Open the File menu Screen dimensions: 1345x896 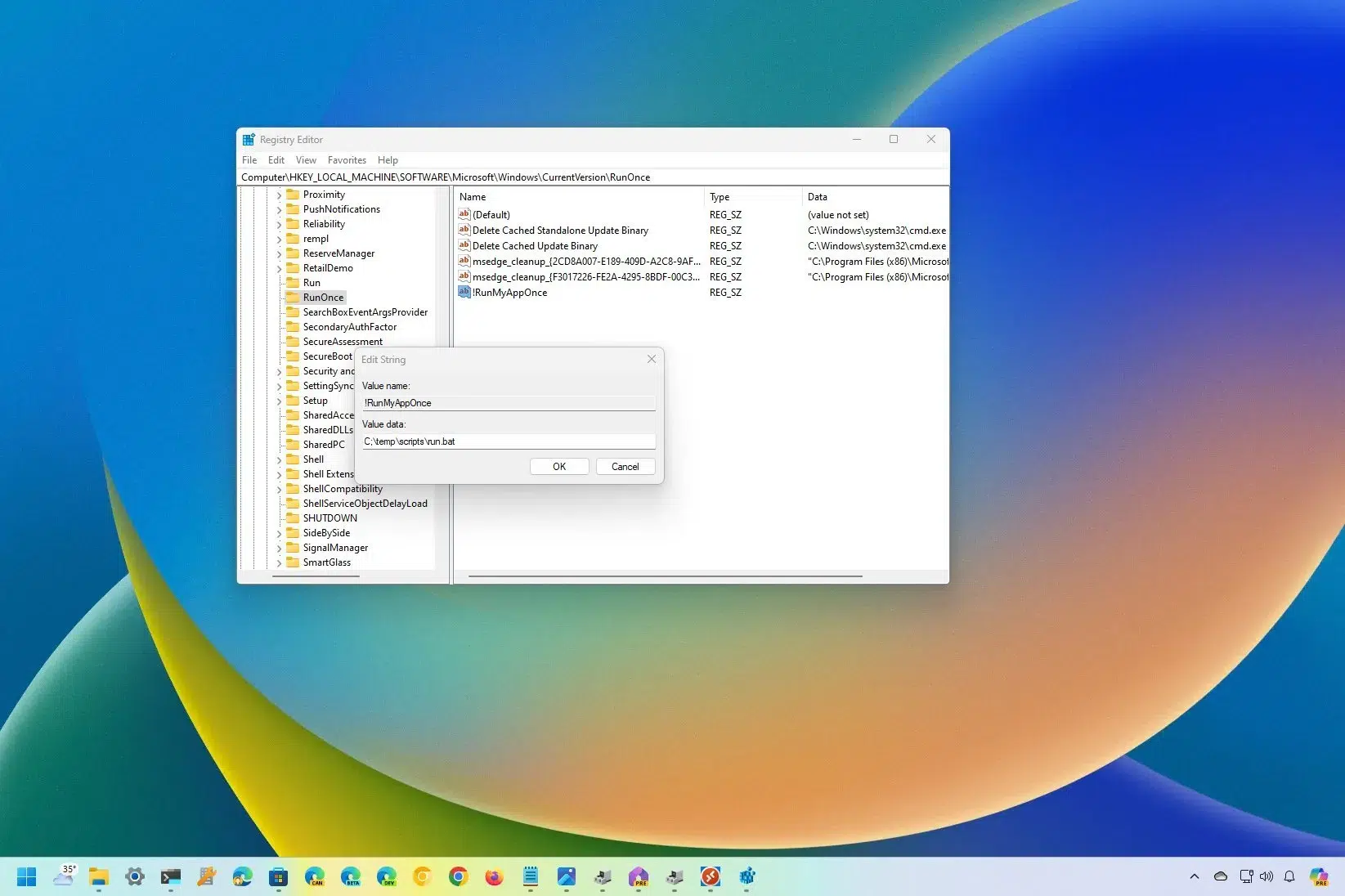coord(249,159)
